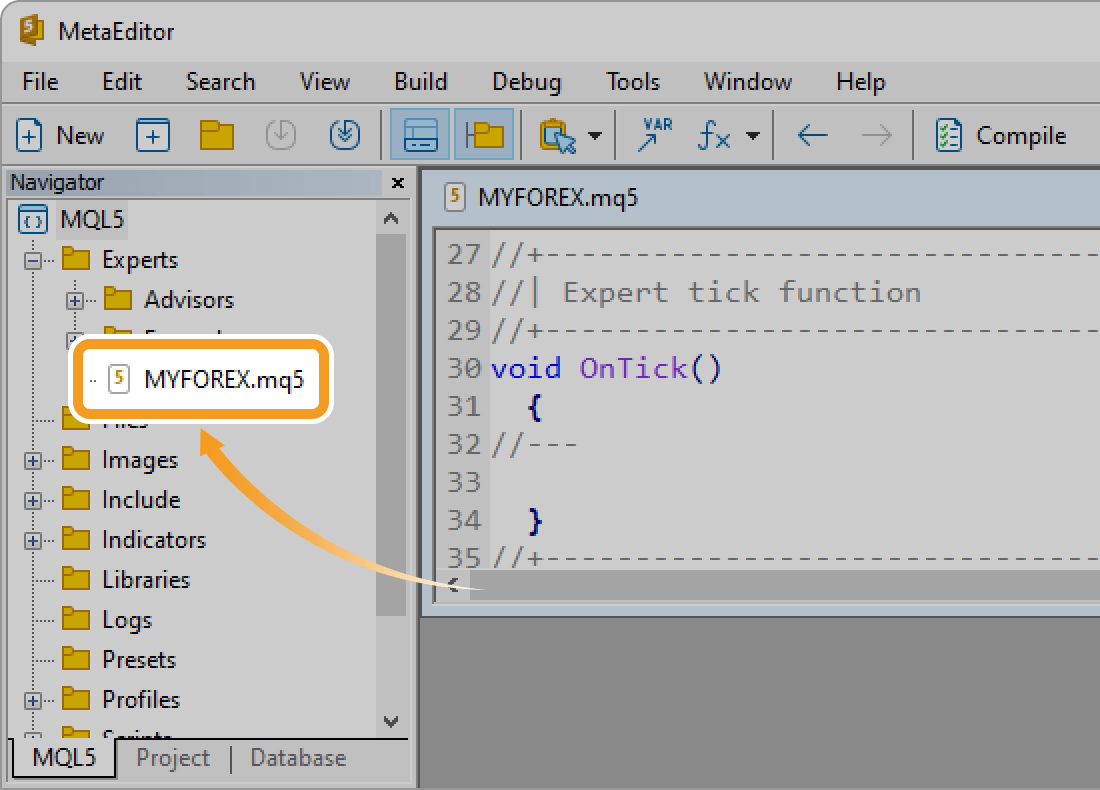Toggle the Toolbox panel view button
The height and width of the screenshot is (790, 1100).
tap(420, 135)
